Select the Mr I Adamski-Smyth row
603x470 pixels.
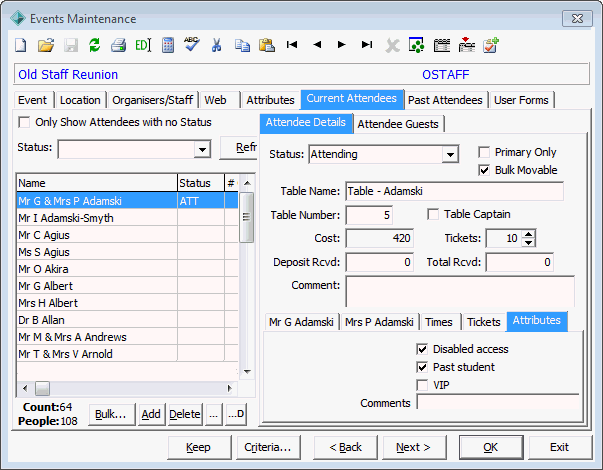click(x=127, y=218)
